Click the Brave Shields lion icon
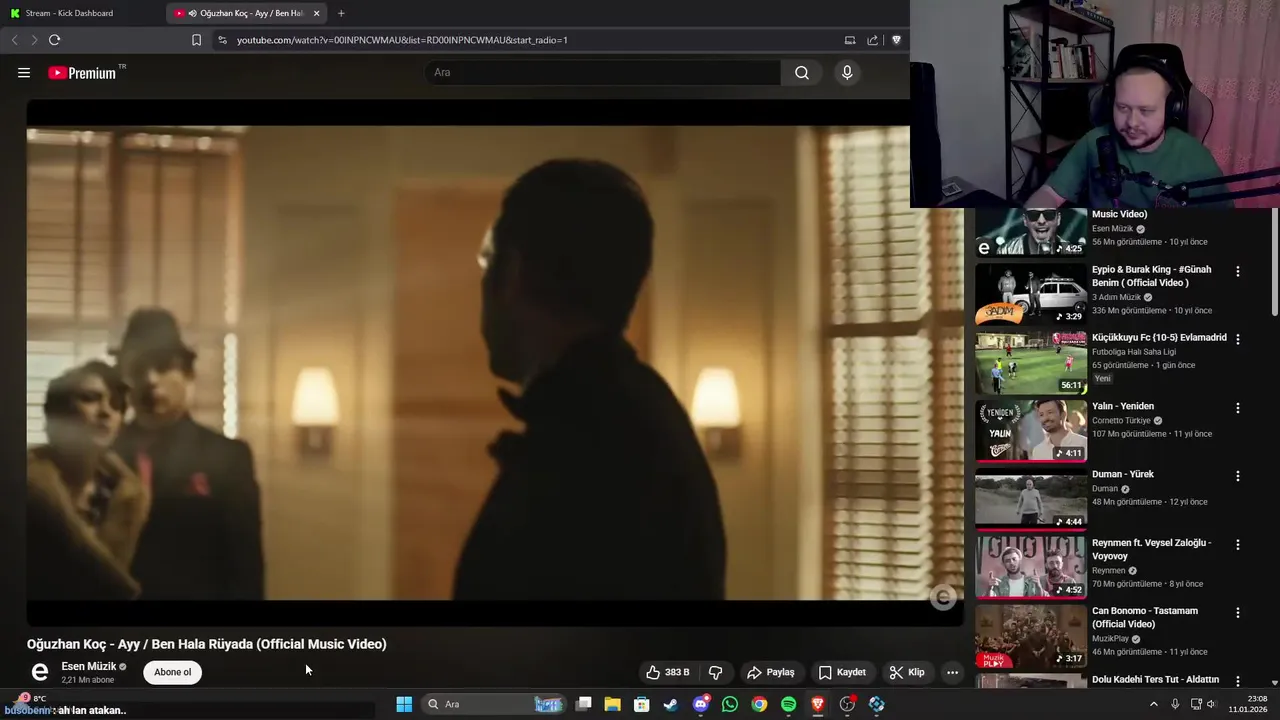This screenshot has height=720, width=1280. [896, 40]
